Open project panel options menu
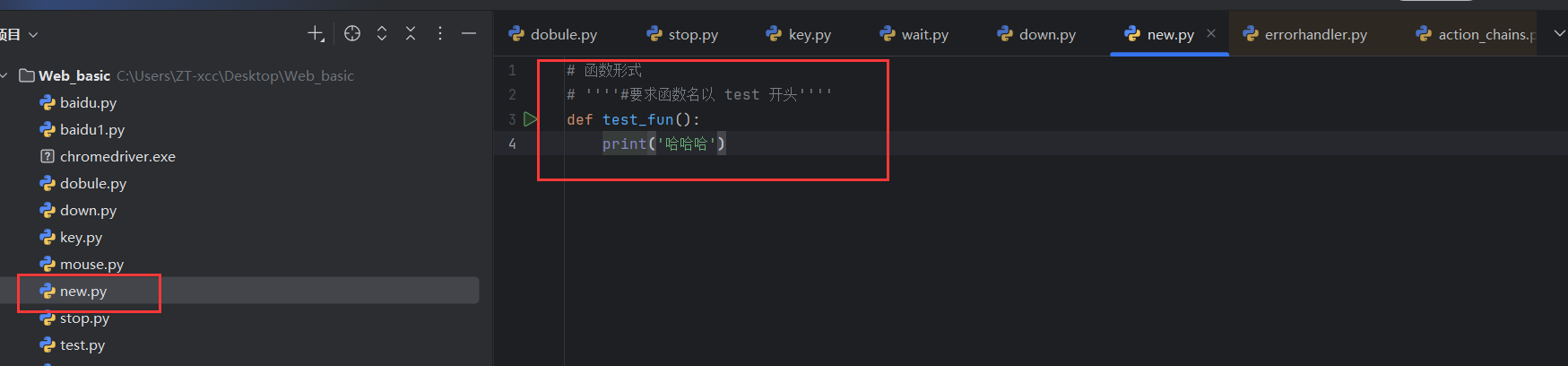 tap(440, 34)
